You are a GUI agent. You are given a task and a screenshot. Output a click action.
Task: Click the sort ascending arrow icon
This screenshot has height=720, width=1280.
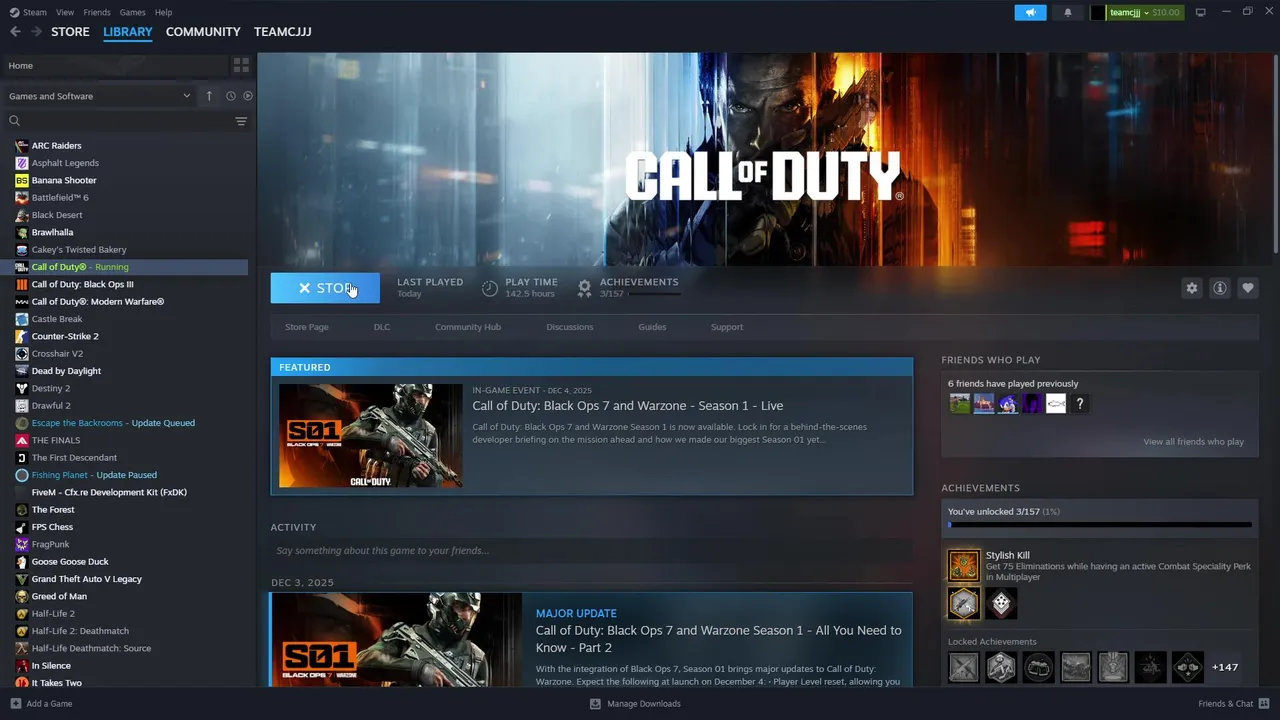(x=209, y=96)
